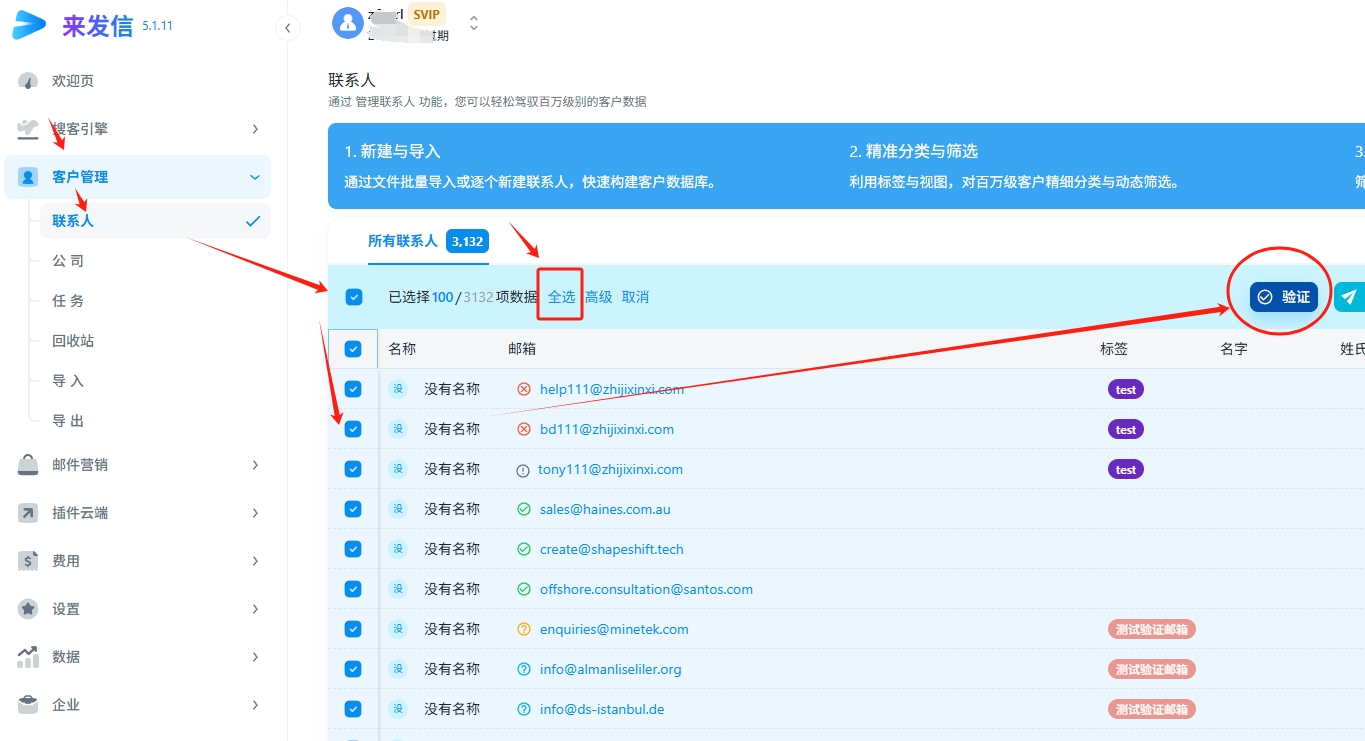Open the 公司 submenu item
Viewport: 1365px width, 741px height.
68,261
